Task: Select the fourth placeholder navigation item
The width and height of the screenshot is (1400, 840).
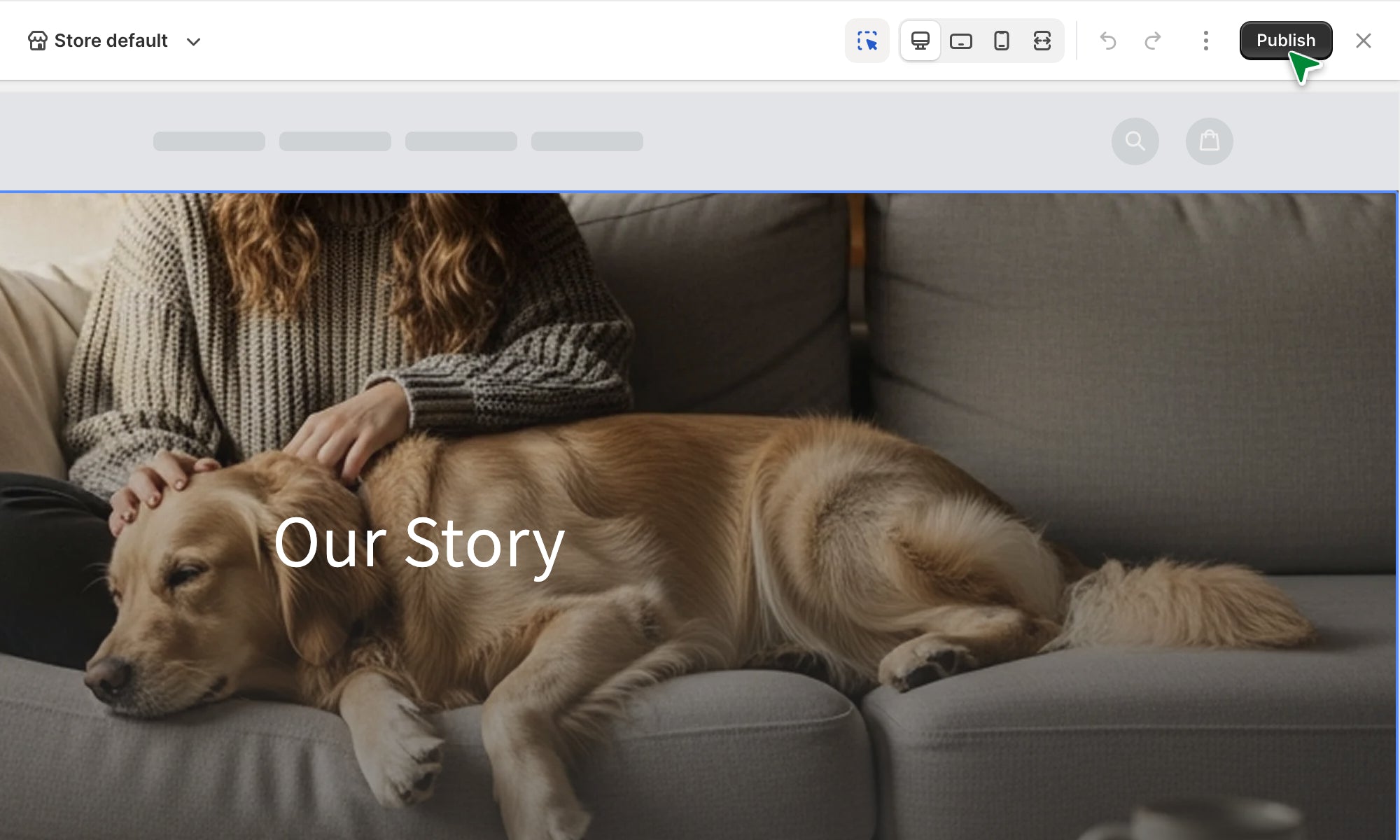Action: tap(587, 141)
